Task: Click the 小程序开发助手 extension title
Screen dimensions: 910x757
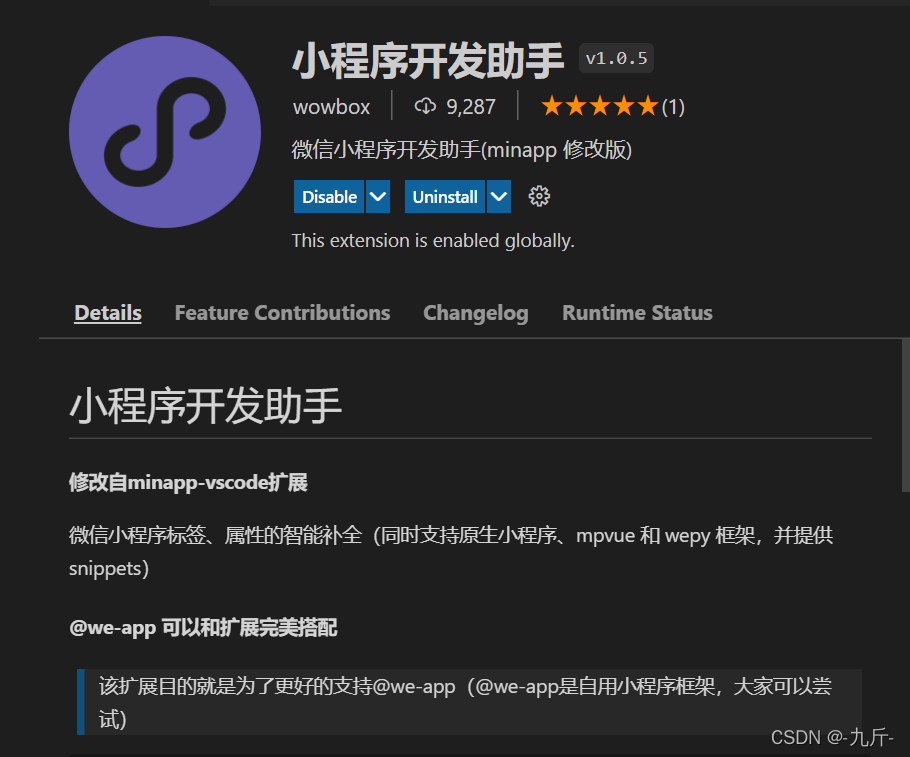Action: pyautogui.click(x=428, y=60)
